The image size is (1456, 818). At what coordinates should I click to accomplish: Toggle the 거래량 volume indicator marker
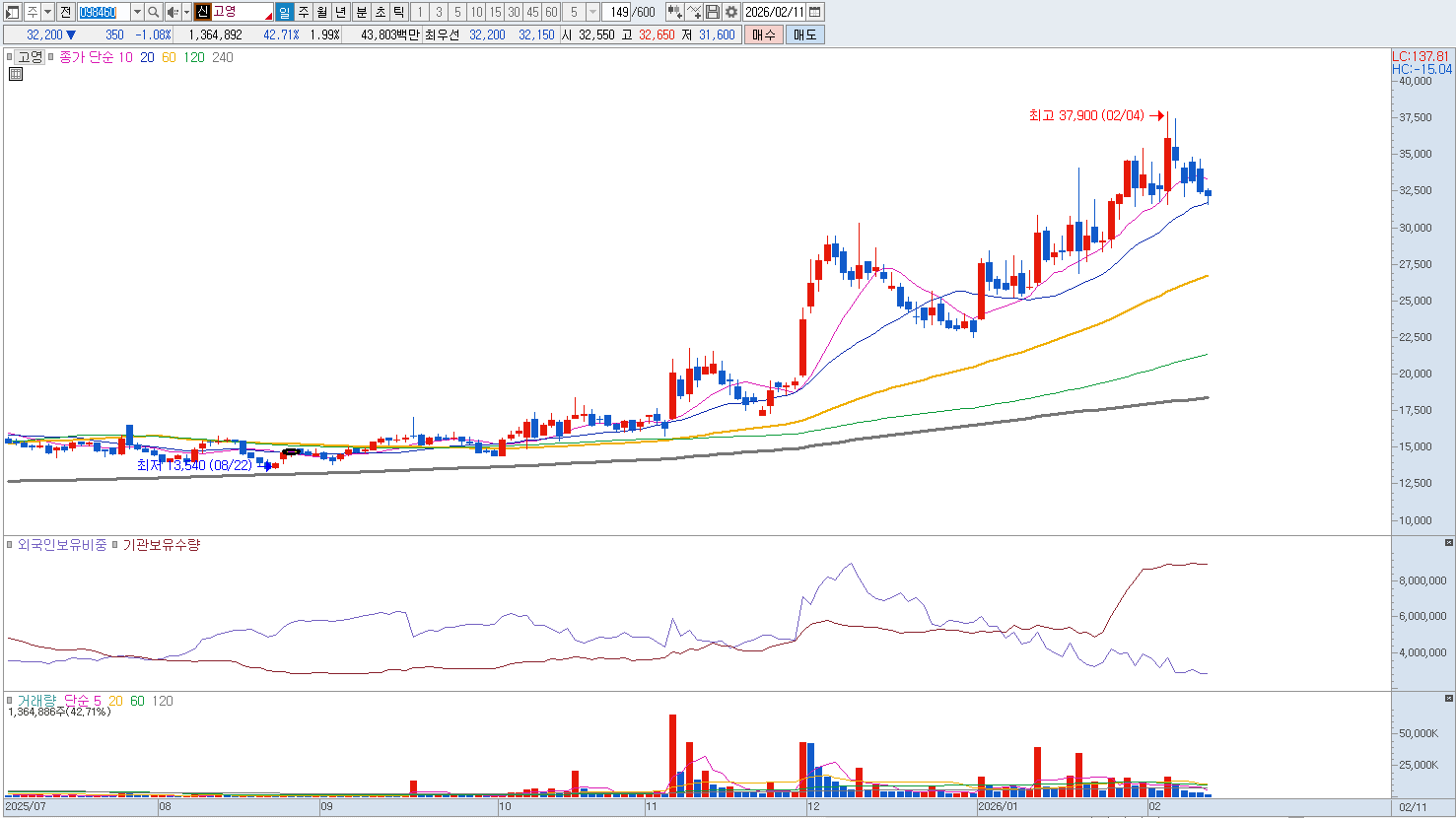pyautogui.click(x=10, y=701)
